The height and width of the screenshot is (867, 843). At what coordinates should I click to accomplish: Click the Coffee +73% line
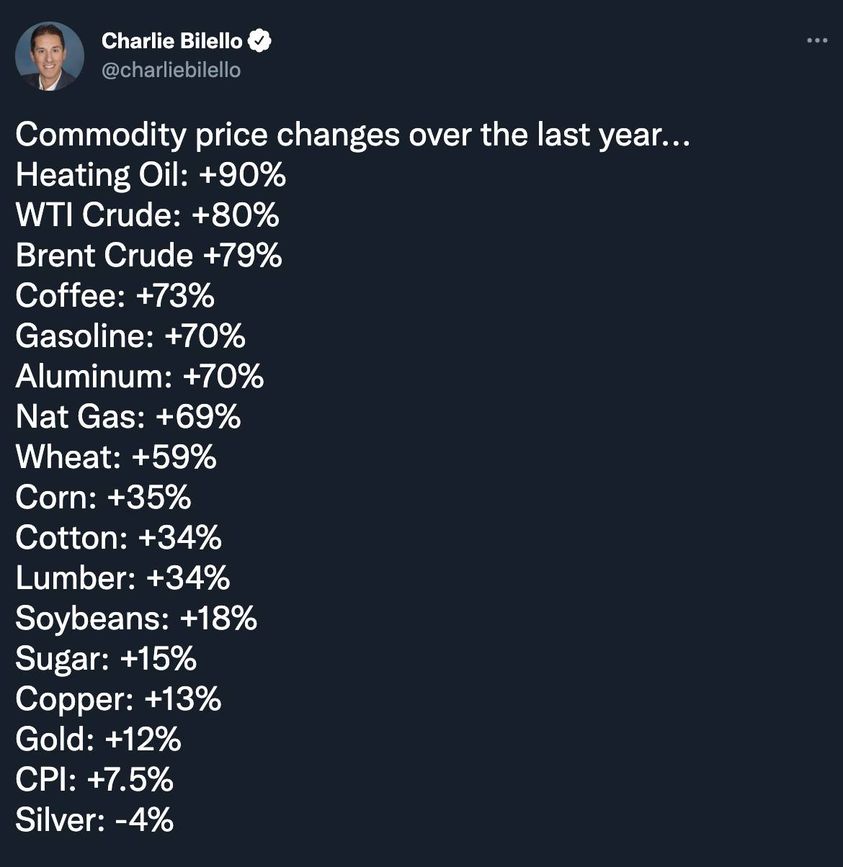click(115, 296)
